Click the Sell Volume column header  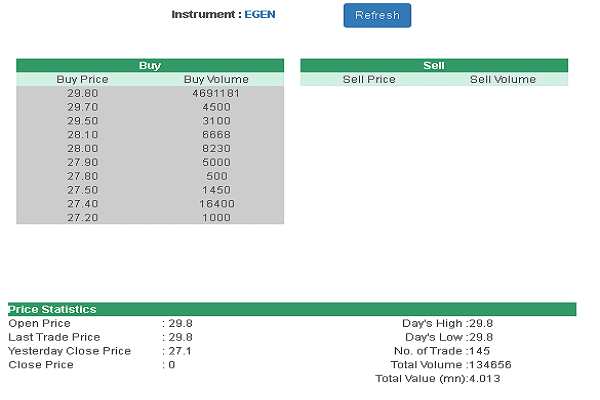click(x=502, y=79)
